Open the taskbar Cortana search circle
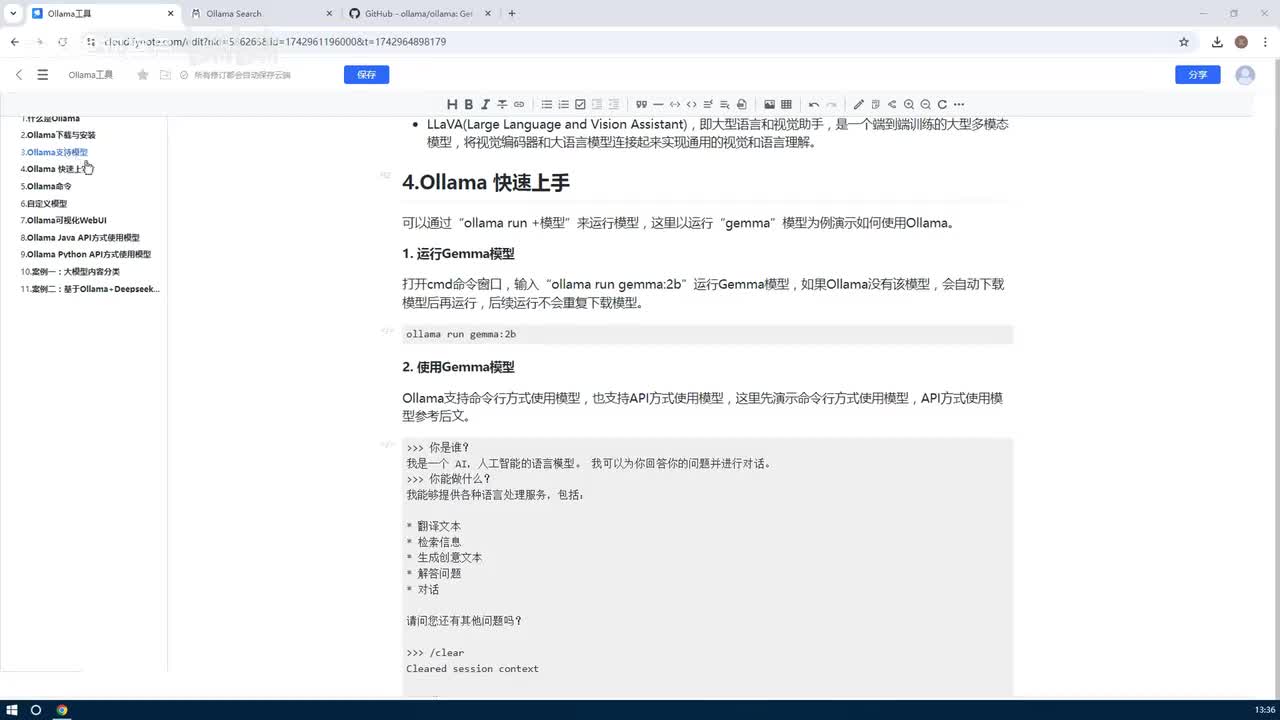Screen dimensions: 1280x720 (x=36, y=710)
